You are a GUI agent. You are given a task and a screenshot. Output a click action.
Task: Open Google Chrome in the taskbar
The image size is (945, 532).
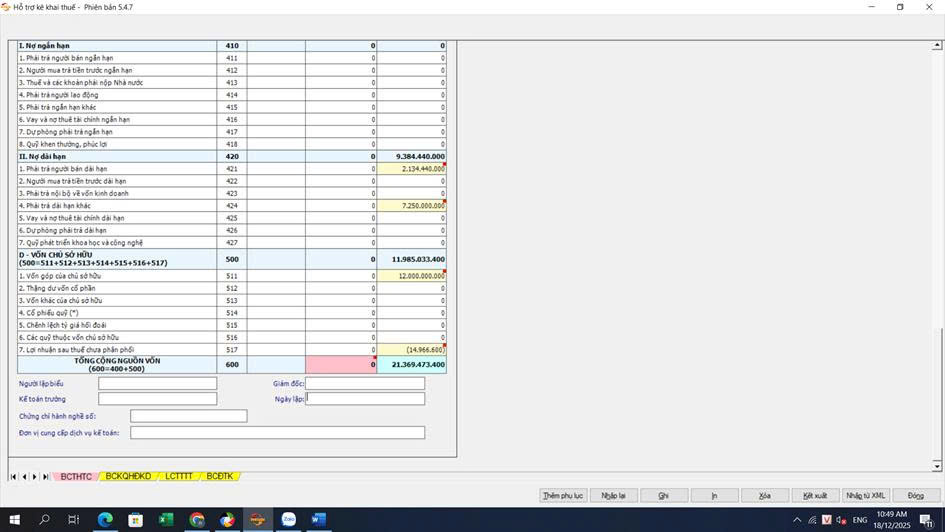point(197,520)
